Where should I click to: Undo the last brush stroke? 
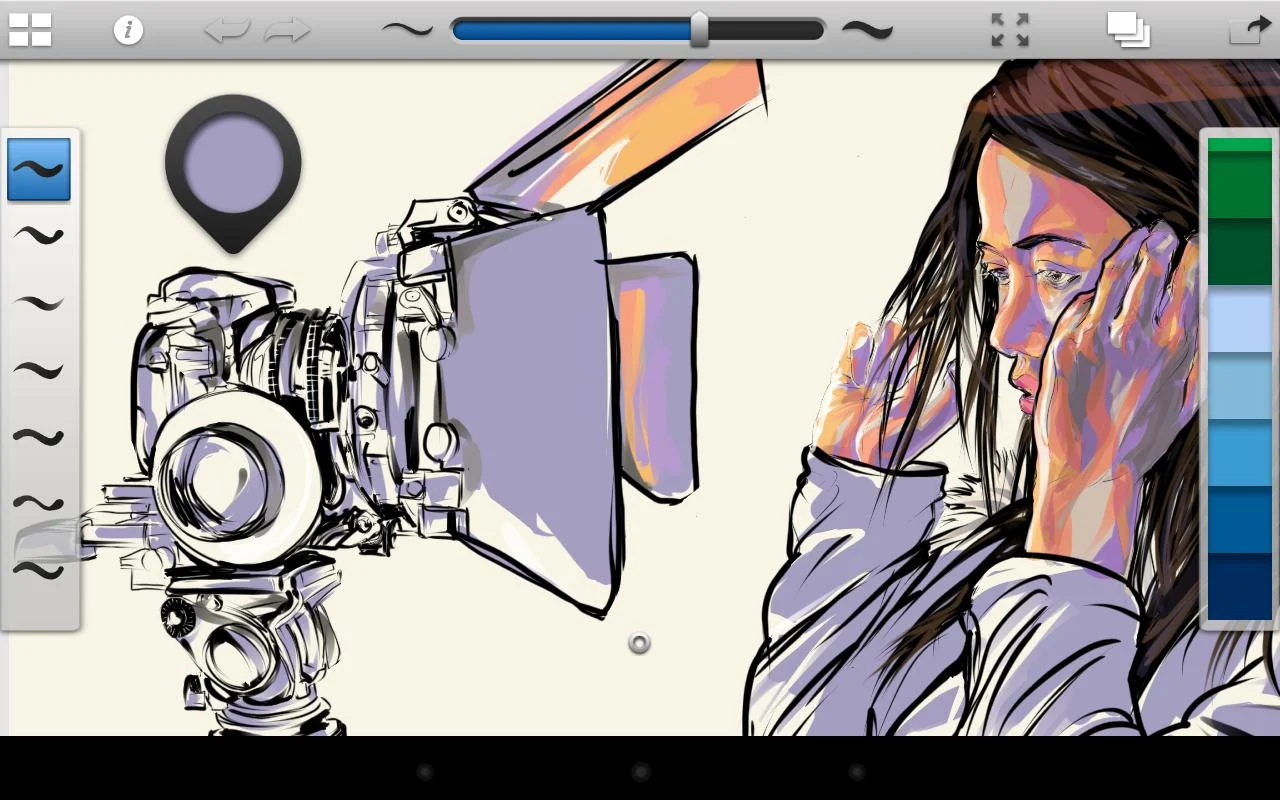tap(228, 29)
